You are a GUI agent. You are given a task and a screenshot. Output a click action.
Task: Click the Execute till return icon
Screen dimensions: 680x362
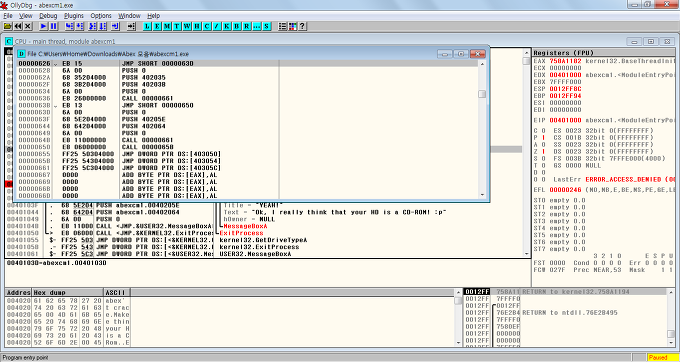click(115, 26)
